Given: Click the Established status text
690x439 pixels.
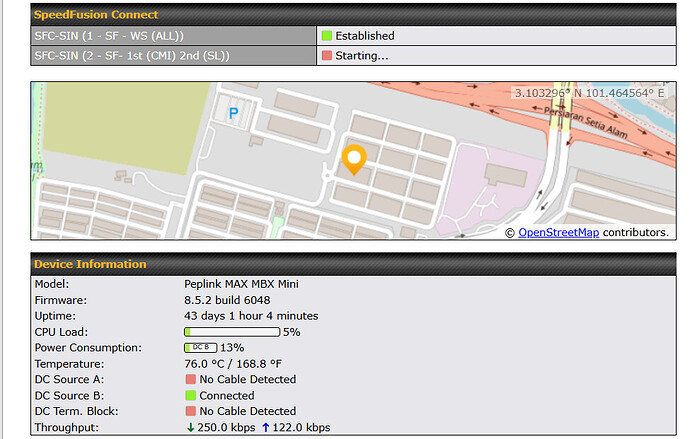Looking at the screenshot, I should tap(365, 36).
